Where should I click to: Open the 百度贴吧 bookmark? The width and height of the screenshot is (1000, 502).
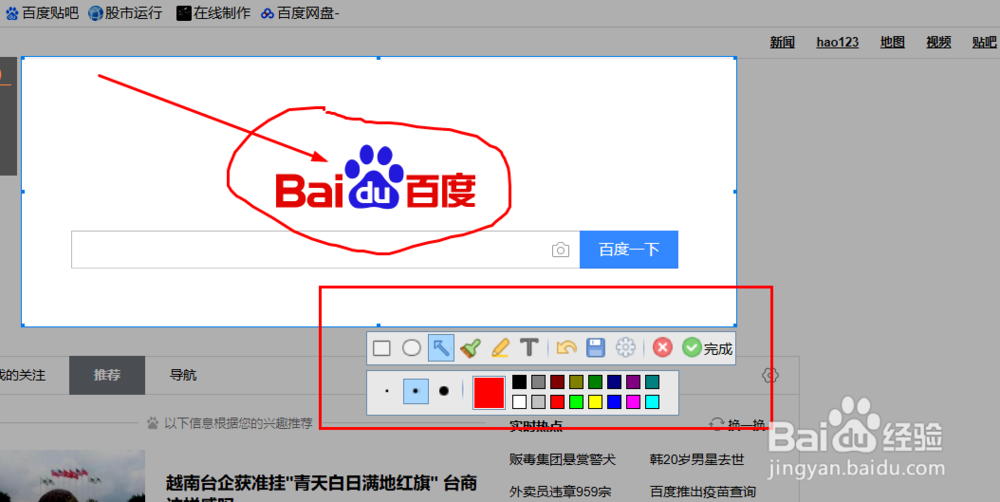click(x=42, y=13)
